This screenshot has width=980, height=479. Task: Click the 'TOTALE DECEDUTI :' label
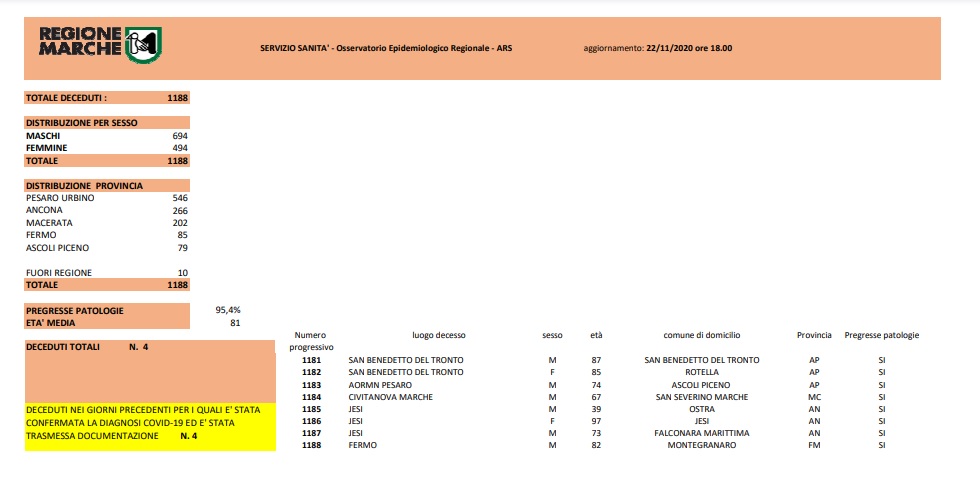(67, 98)
